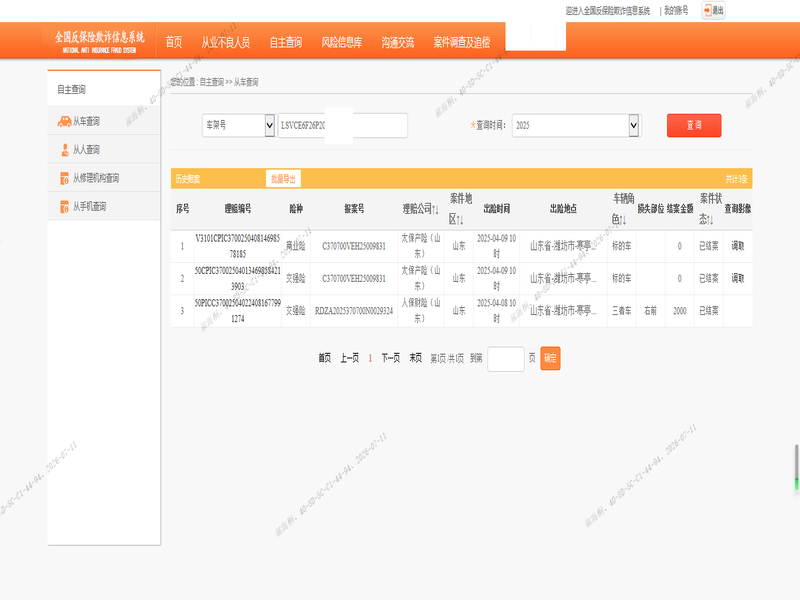Click 调取 for claim row 1
This screenshot has height=600, width=800.
[738, 246]
